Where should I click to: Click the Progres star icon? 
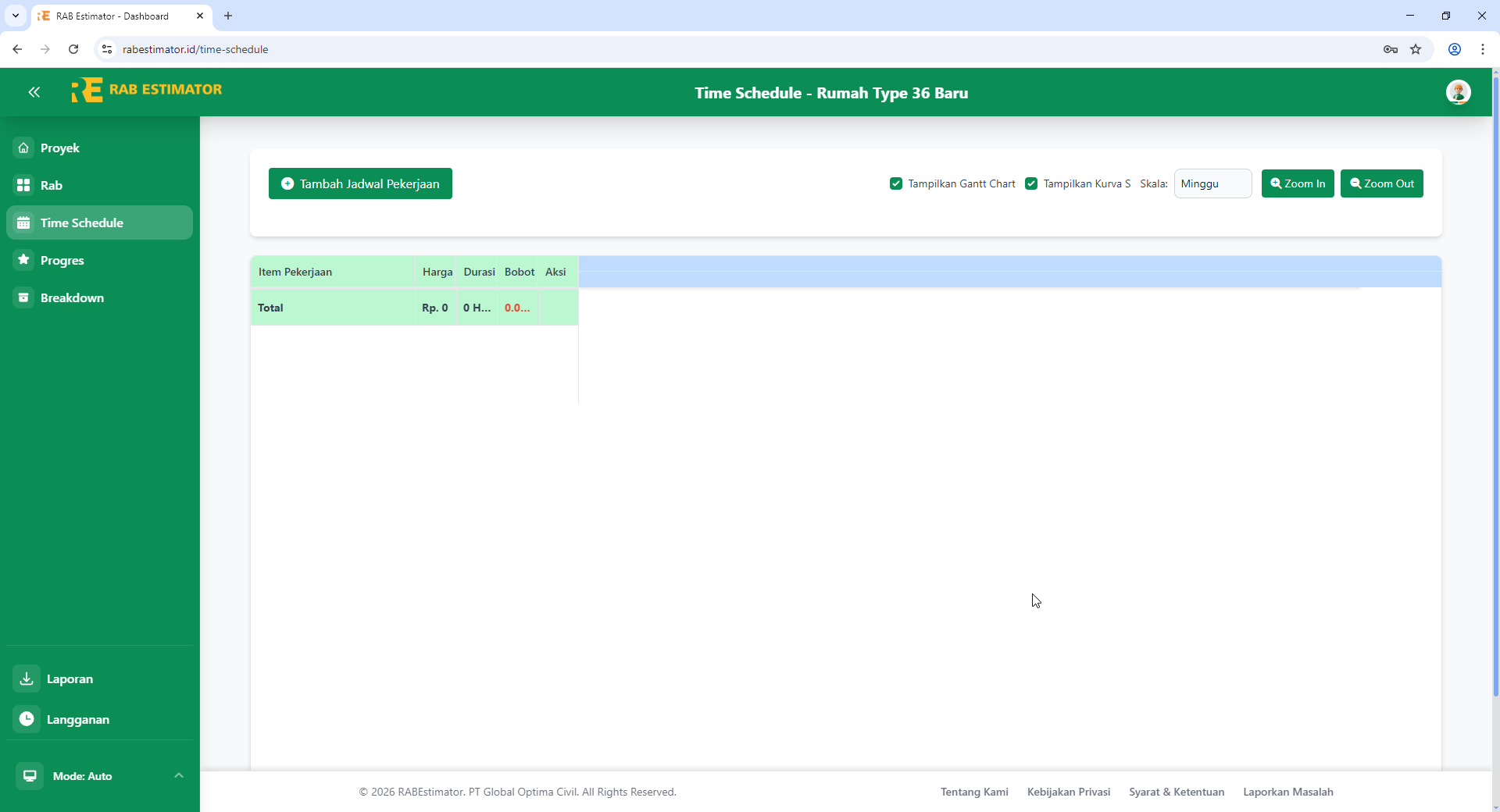[24, 260]
